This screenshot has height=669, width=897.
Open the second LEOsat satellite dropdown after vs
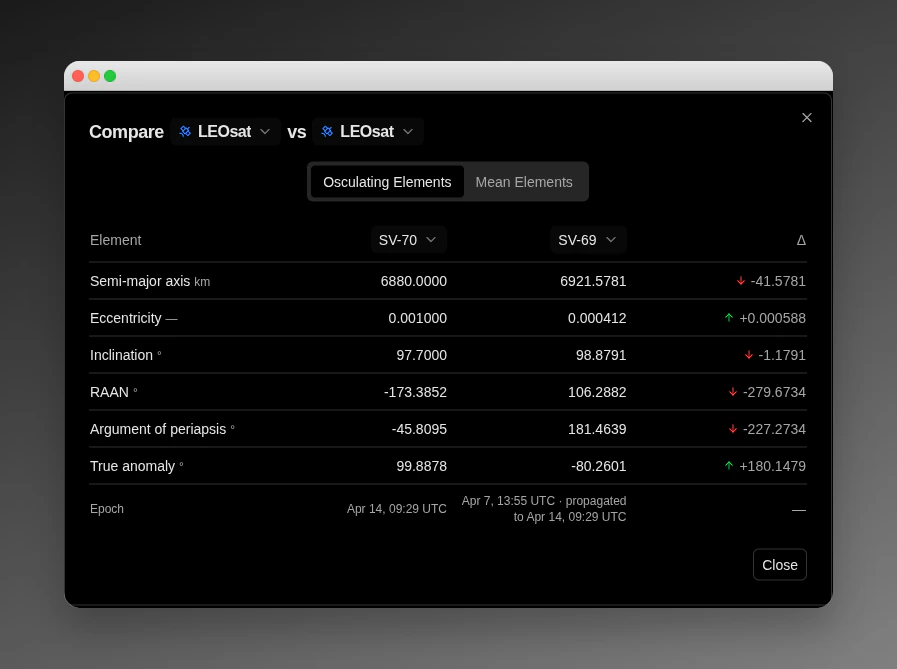pos(368,132)
